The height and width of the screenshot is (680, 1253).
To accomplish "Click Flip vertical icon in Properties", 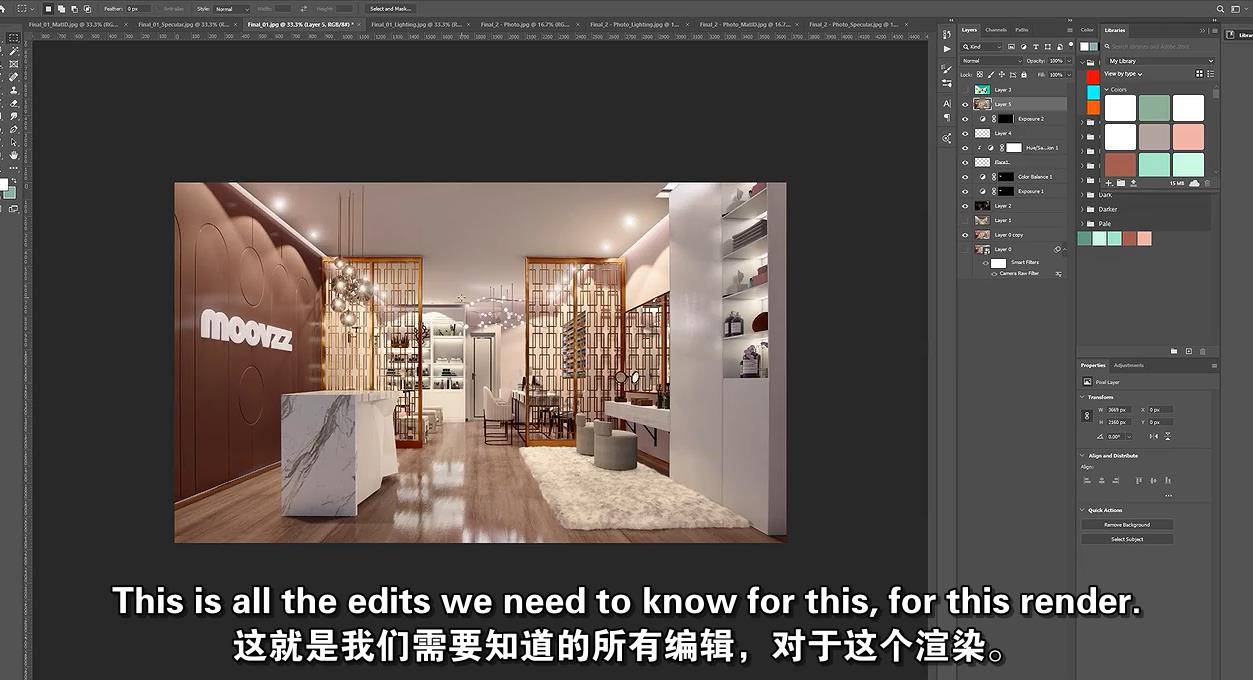I will click(x=1167, y=436).
